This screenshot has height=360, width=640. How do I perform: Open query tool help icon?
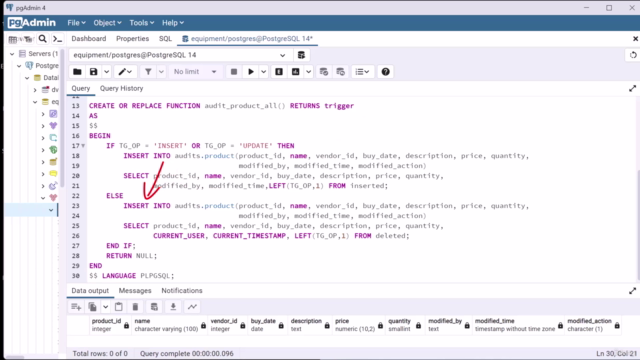385,72
